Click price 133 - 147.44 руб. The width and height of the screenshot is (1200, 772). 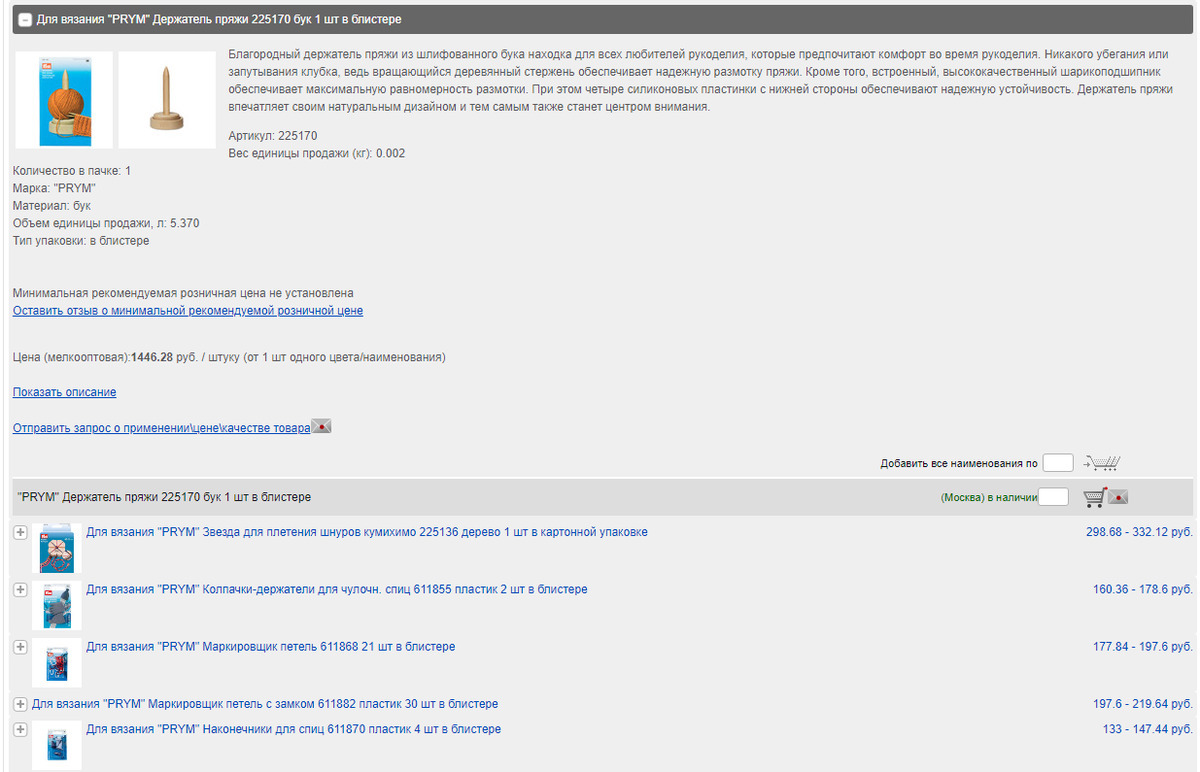(1148, 730)
